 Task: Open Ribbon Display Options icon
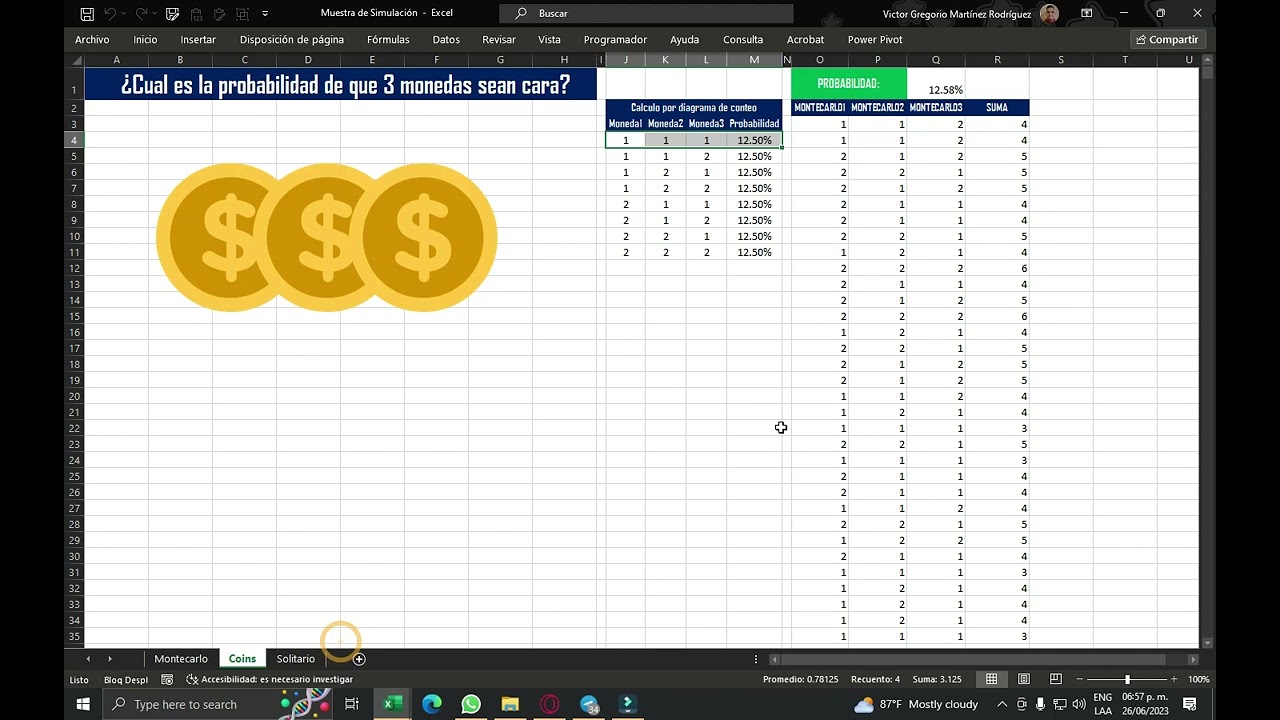click(1087, 13)
